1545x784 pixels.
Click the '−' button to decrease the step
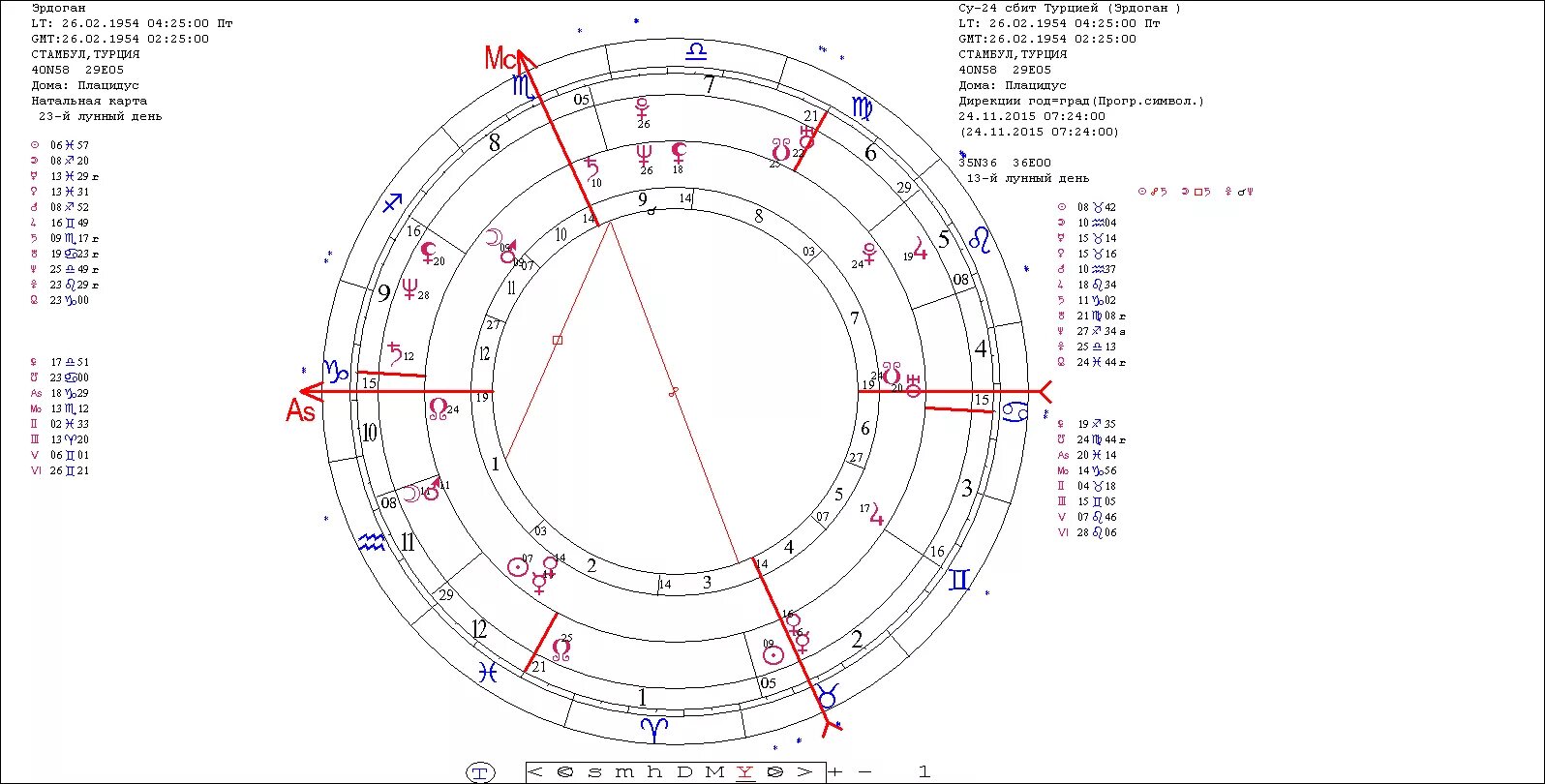point(865,771)
